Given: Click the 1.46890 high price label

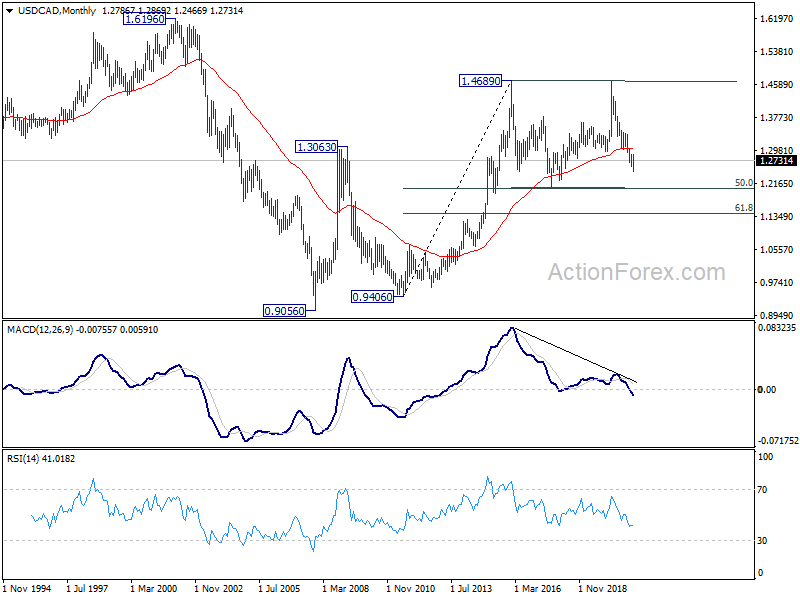Looking at the screenshot, I should pos(481,80).
